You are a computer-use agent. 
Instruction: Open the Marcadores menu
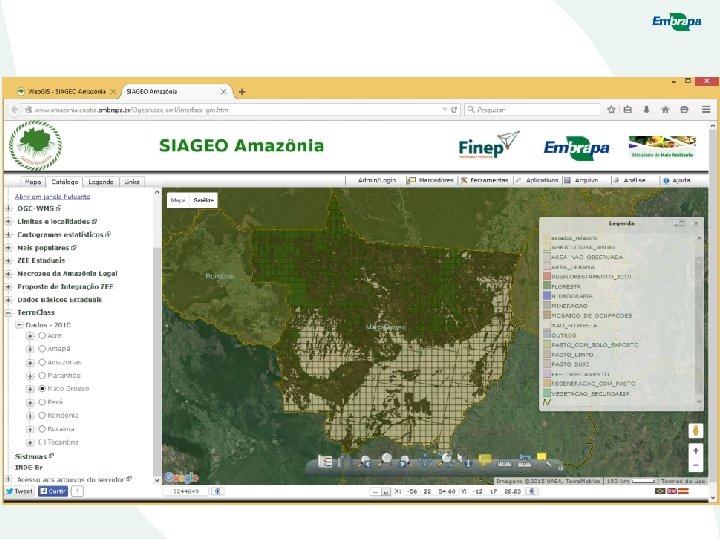(x=431, y=180)
